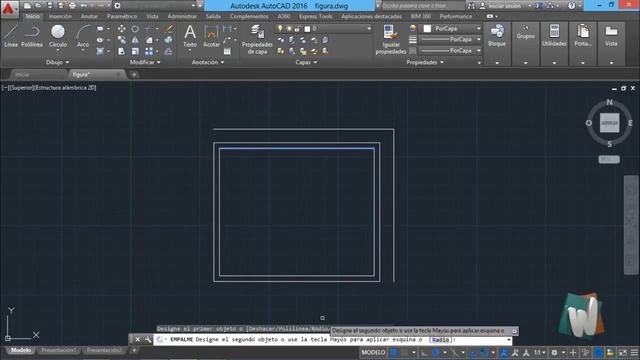
Task: Open the AutoCAD application menu
Action: tap(9, 9)
